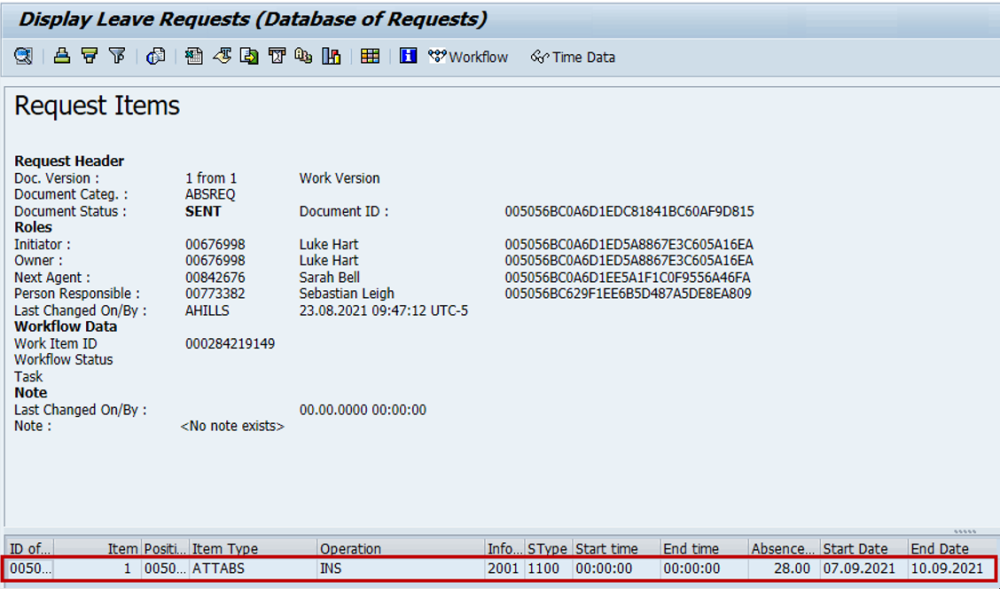Display the bar chart graphic icon
This screenshot has height=589, width=1000.
pos(331,56)
